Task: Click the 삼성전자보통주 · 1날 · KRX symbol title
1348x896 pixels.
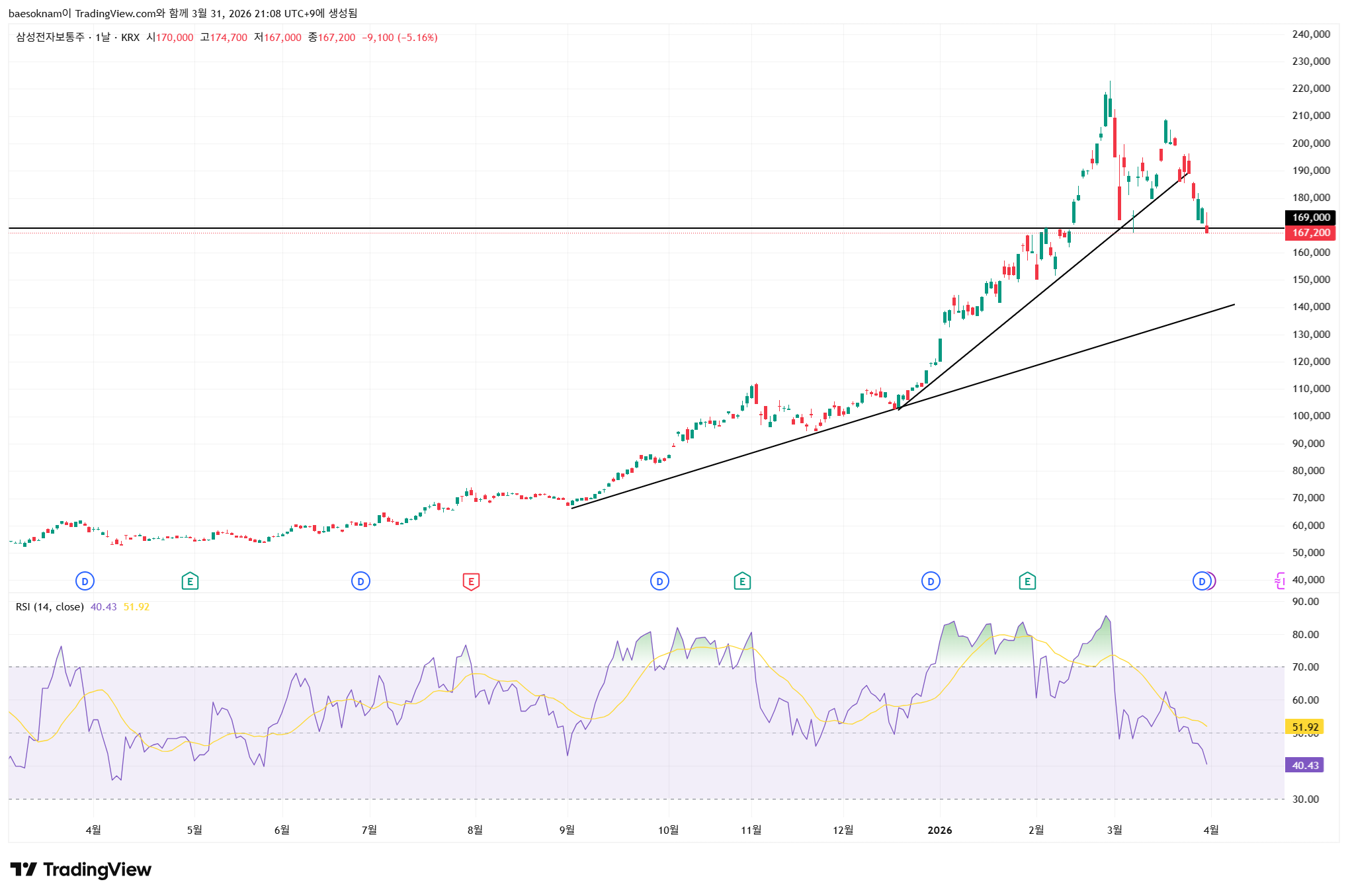Action: [78, 38]
